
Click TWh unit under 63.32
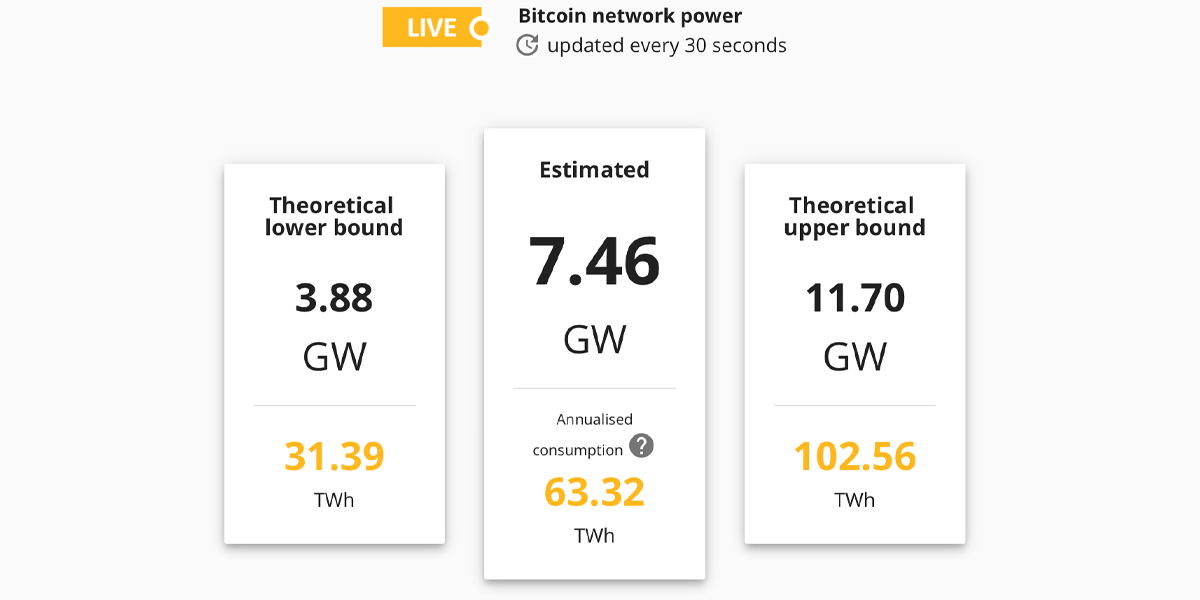click(594, 536)
